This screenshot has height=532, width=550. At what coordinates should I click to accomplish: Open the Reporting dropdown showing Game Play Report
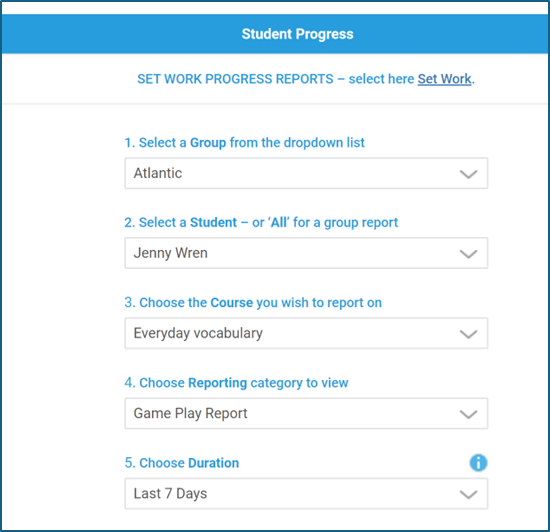click(x=306, y=413)
